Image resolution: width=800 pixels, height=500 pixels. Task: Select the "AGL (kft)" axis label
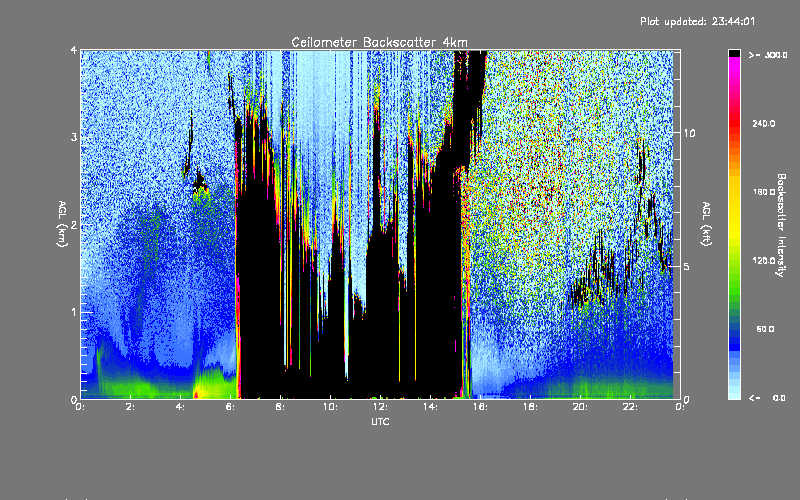[x=706, y=224]
